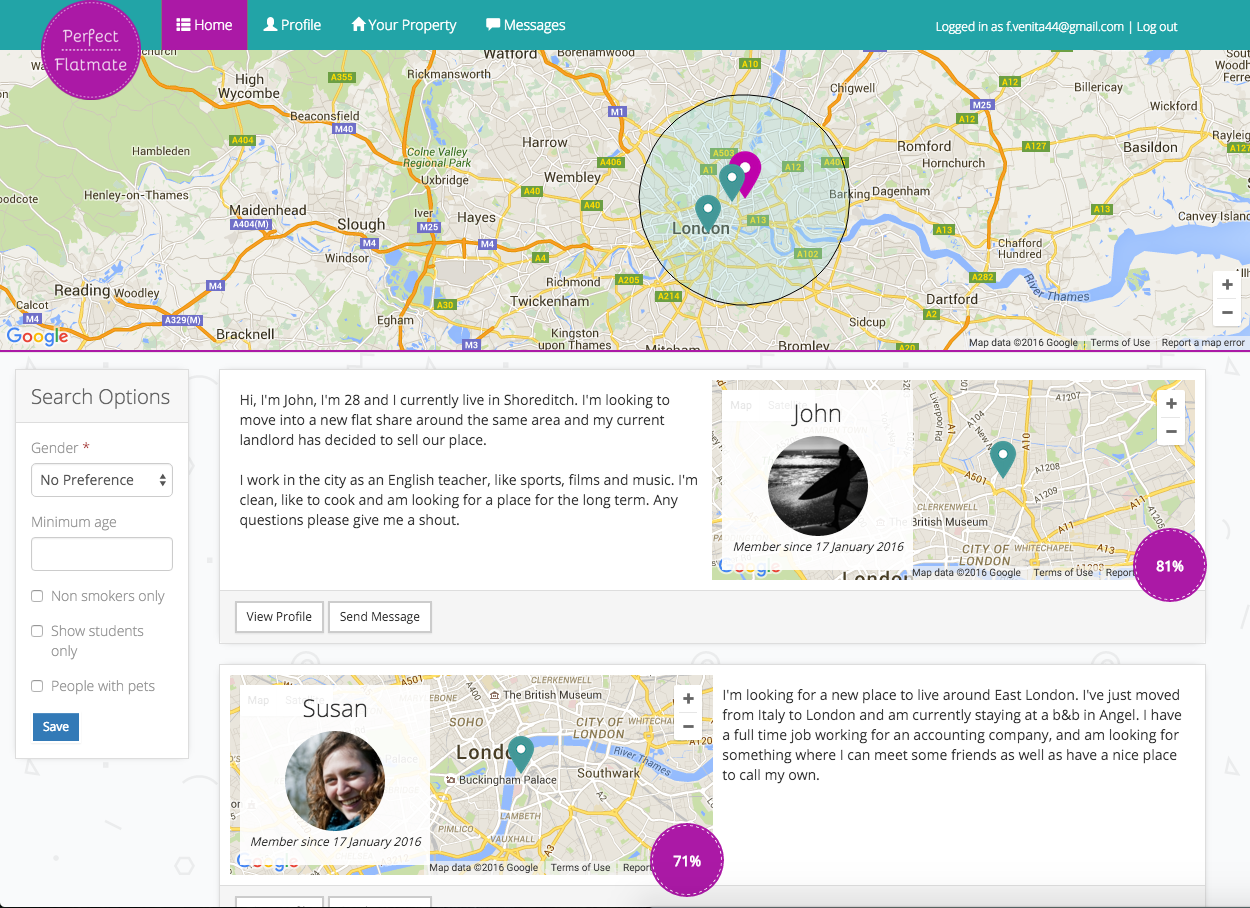Zoom out on the main top map

[1227, 312]
